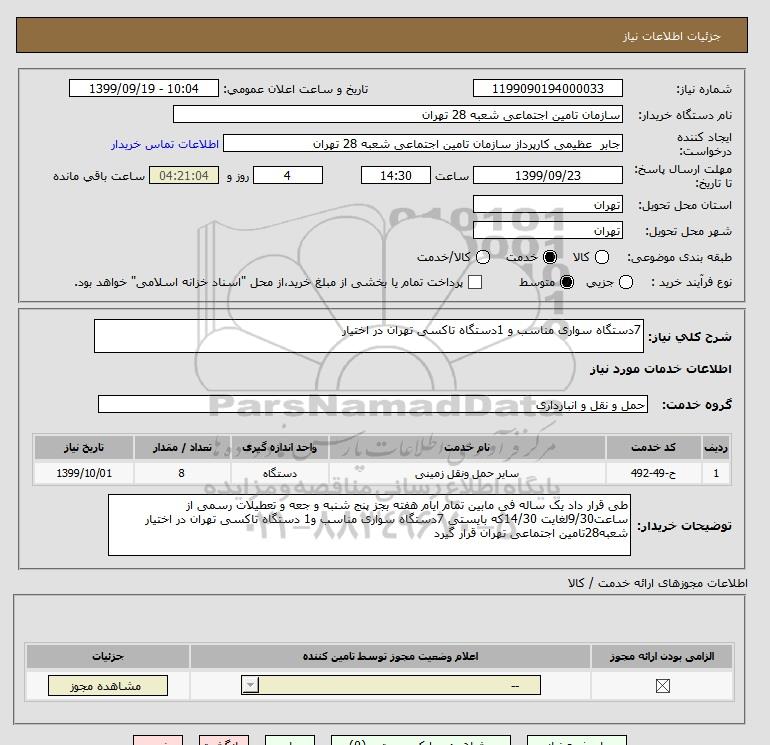Viewport: 770px width, 745px height.
Task: Click the کد خدمت column header
Action: pos(653,447)
